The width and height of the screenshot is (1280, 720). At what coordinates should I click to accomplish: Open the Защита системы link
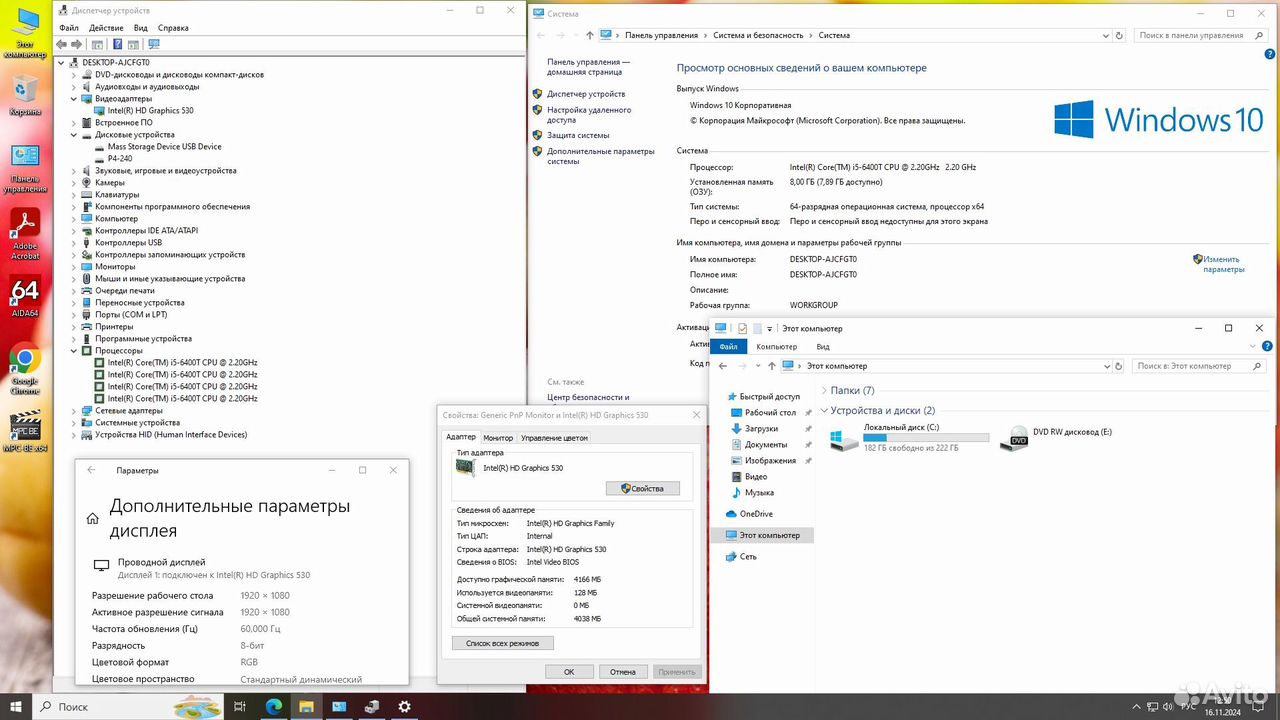click(x=578, y=135)
